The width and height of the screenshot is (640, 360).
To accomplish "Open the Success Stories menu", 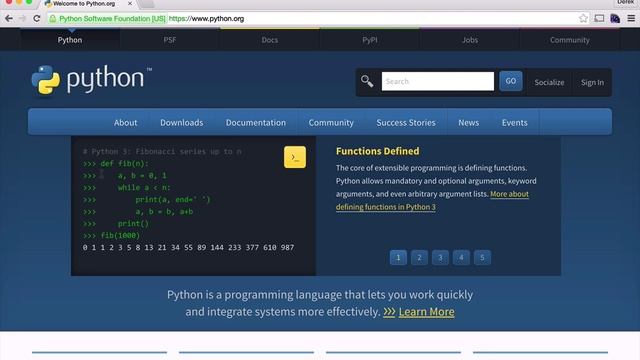I will (x=406, y=122).
